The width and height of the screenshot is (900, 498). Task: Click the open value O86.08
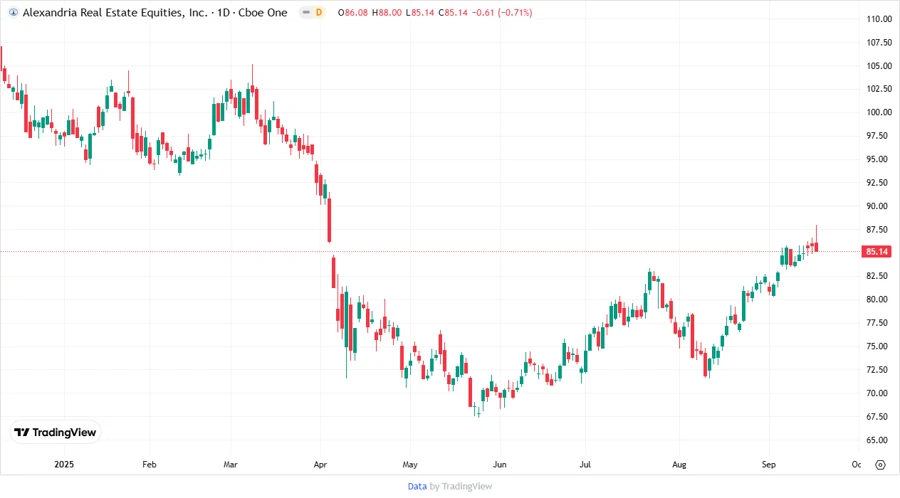353,13
